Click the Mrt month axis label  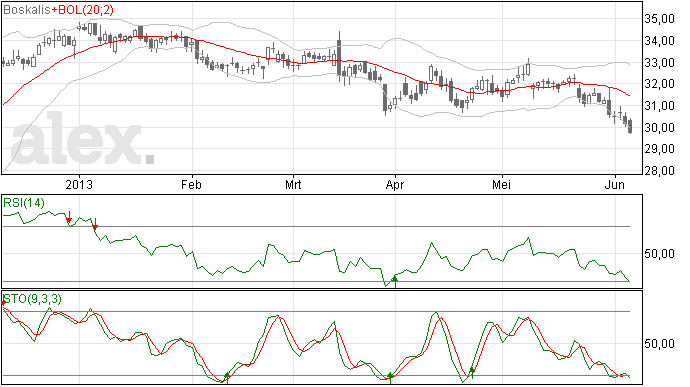pos(293,184)
